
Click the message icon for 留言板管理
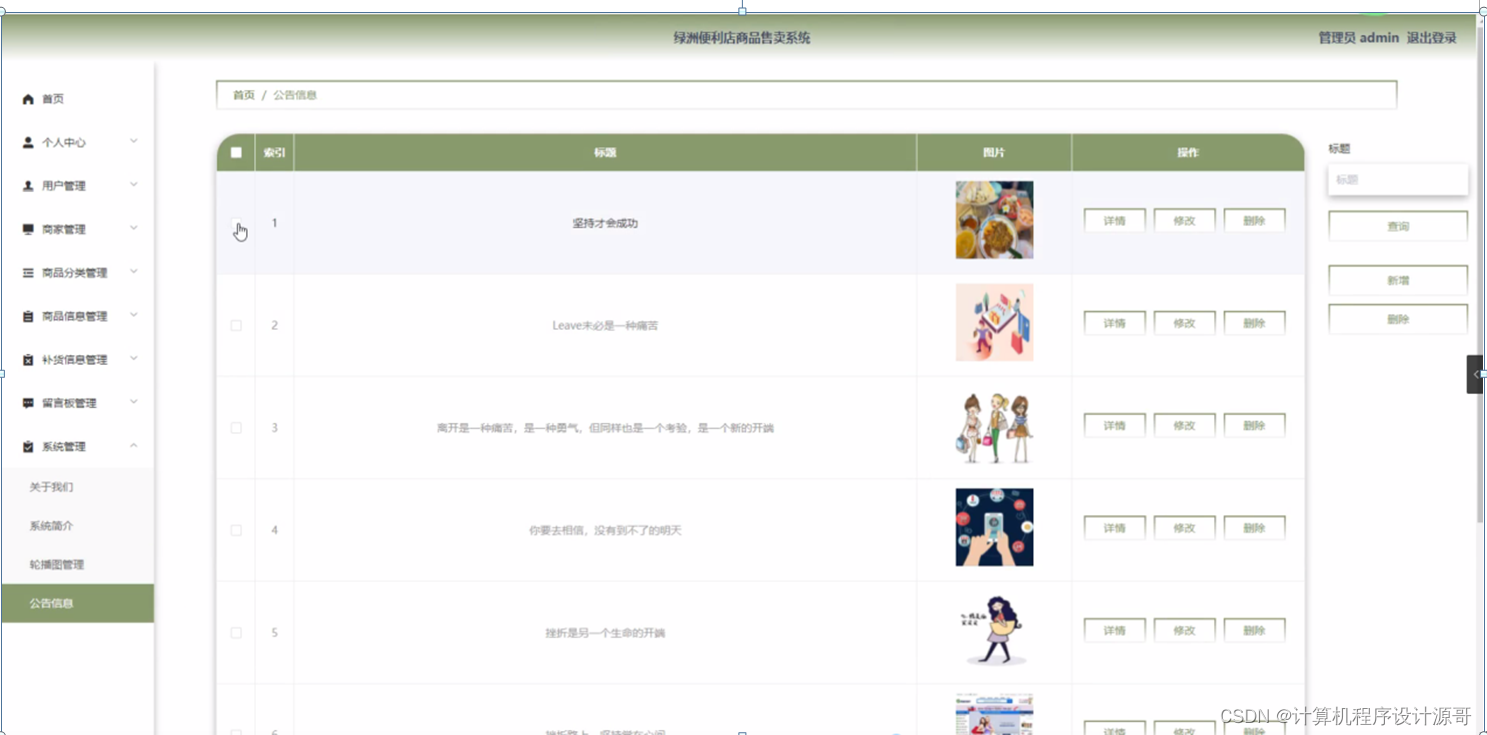pos(28,403)
